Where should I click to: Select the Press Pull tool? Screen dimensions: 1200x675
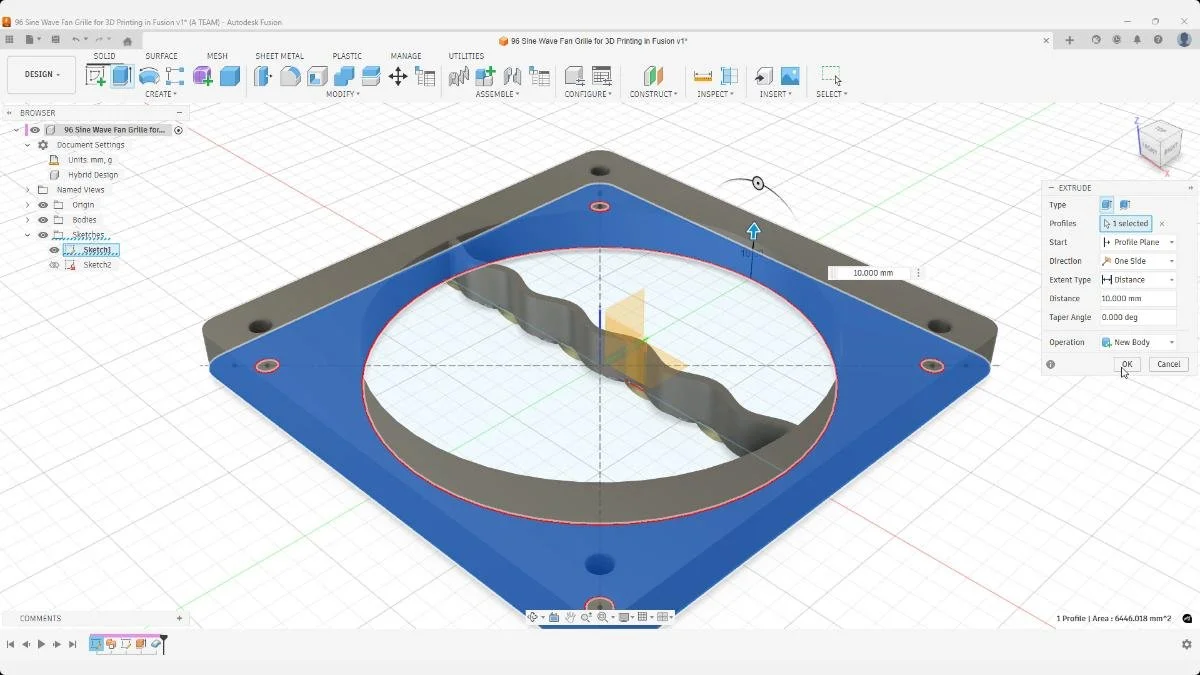click(x=263, y=76)
